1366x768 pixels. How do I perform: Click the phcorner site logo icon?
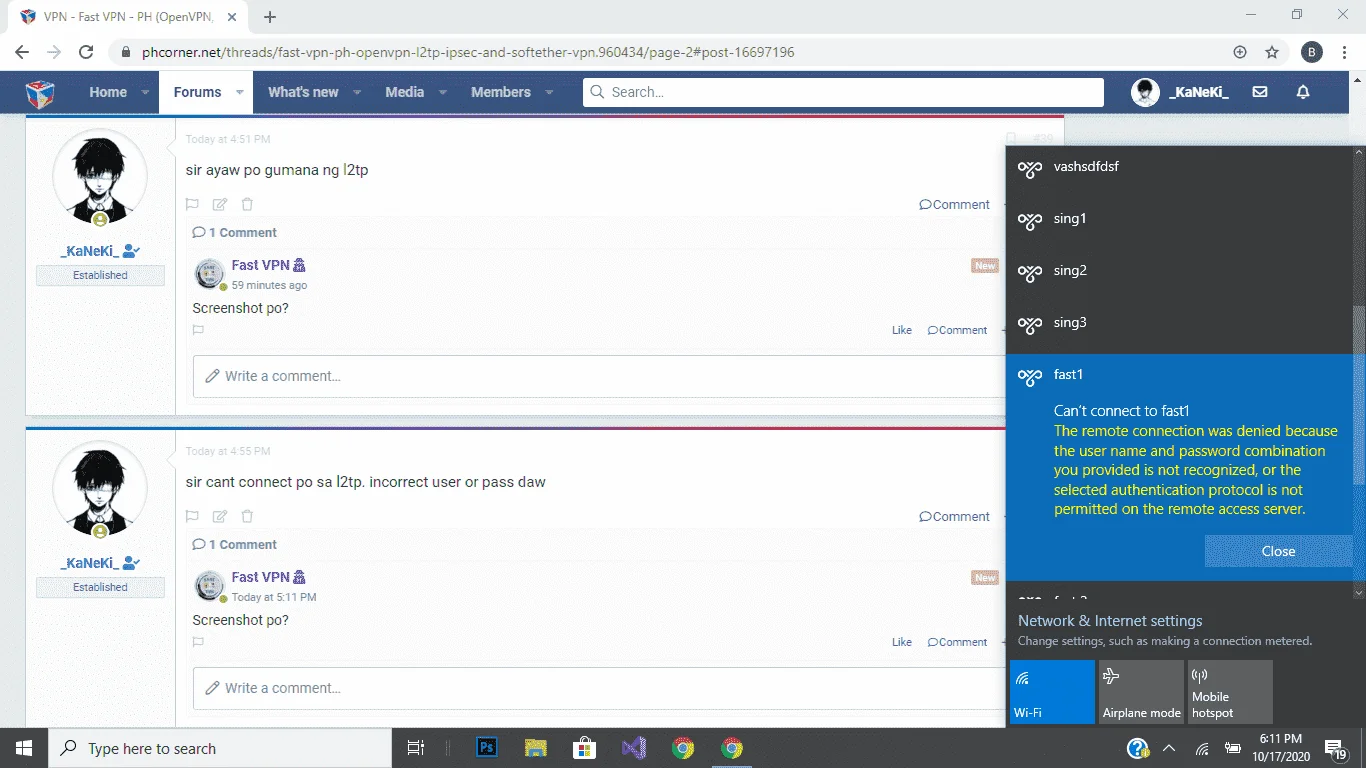point(40,92)
